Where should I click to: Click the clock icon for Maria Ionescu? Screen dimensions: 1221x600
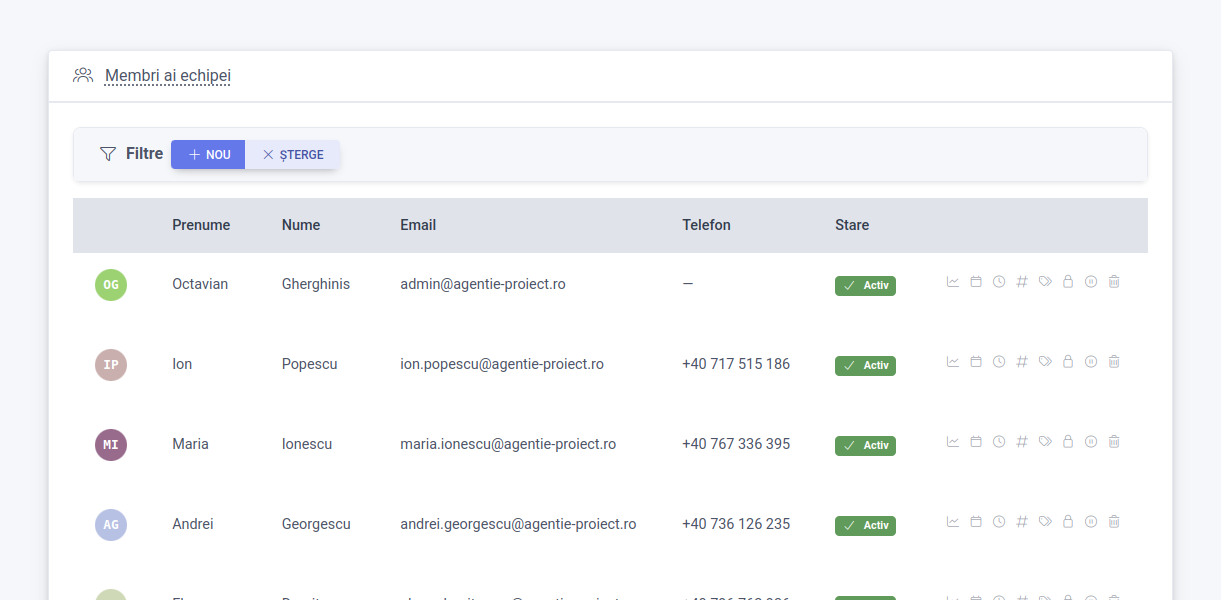[x=999, y=442]
